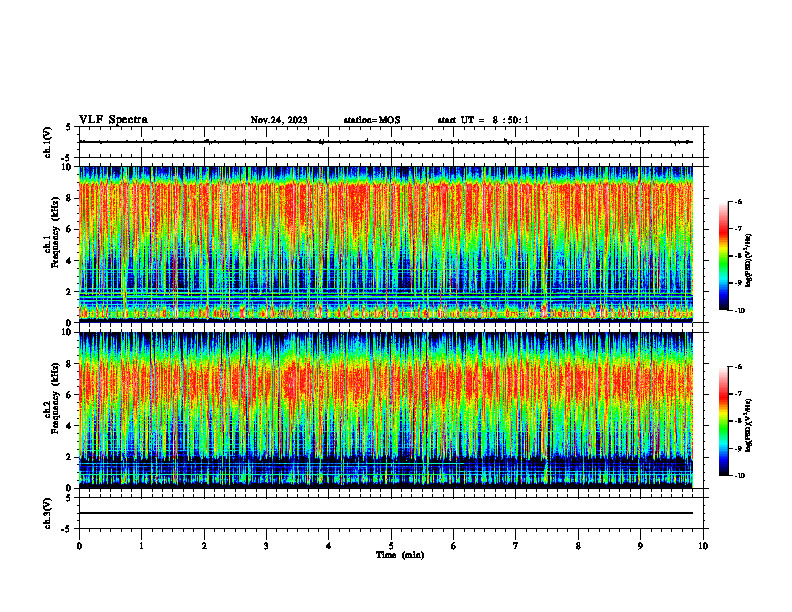Click the "-6" label on ch.1 color scale
The height and width of the screenshot is (612, 792).
pyautogui.click(x=738, y=202)
